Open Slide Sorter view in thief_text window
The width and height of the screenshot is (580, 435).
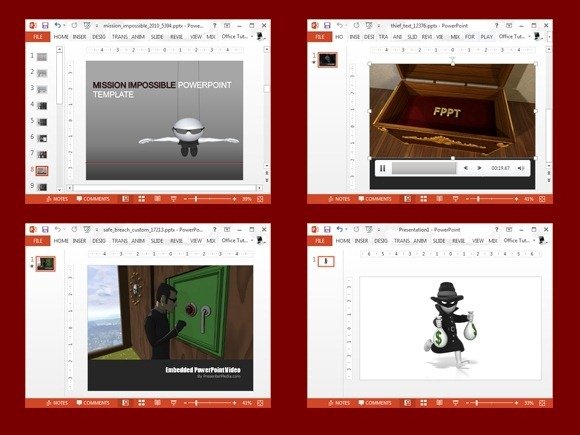(x=424, y=199)
